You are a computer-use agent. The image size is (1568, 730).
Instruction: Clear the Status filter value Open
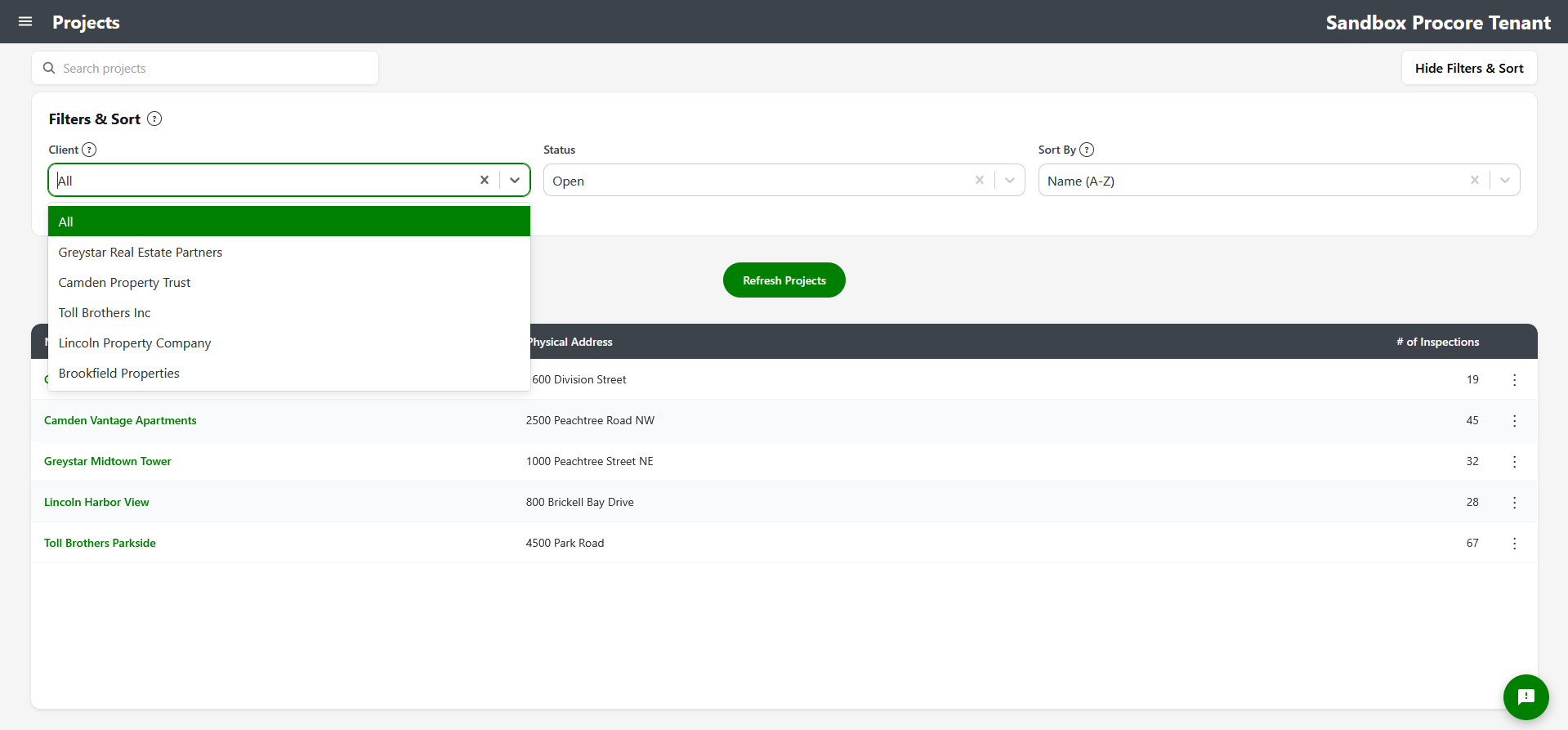pyautogui.click(x=979, y=180)
